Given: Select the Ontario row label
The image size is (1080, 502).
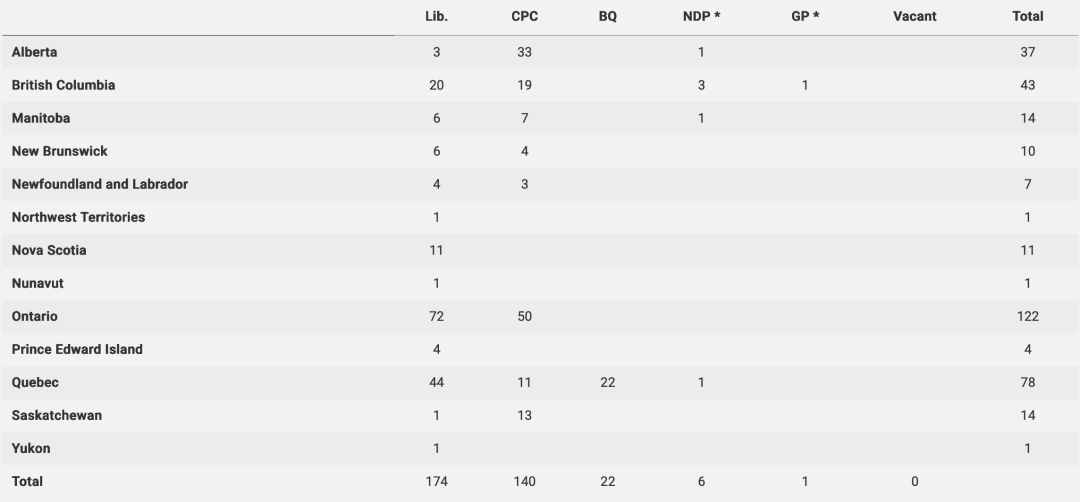Looking at the screenshot, I should [x=35, y=316].
